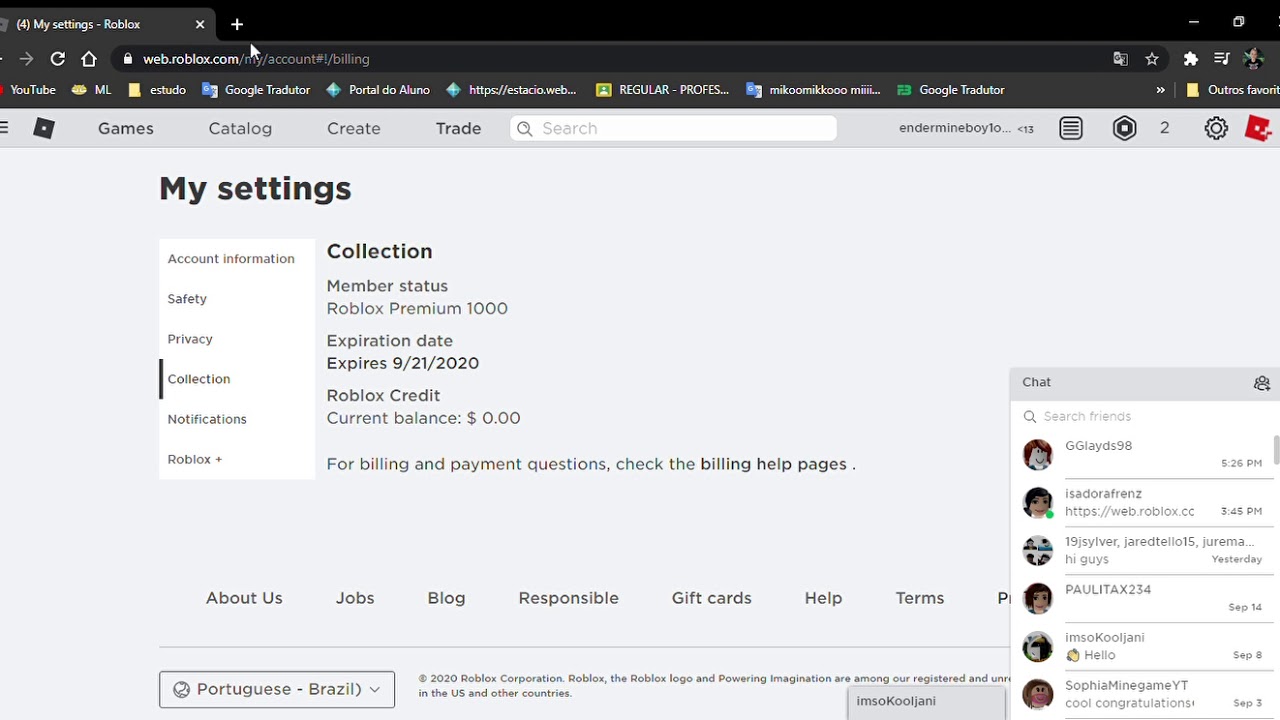Go to Catalog in Roblox navigation
Image resolution: width=1280 pixels, height=720 pixels.
click(x=240, y=128)
